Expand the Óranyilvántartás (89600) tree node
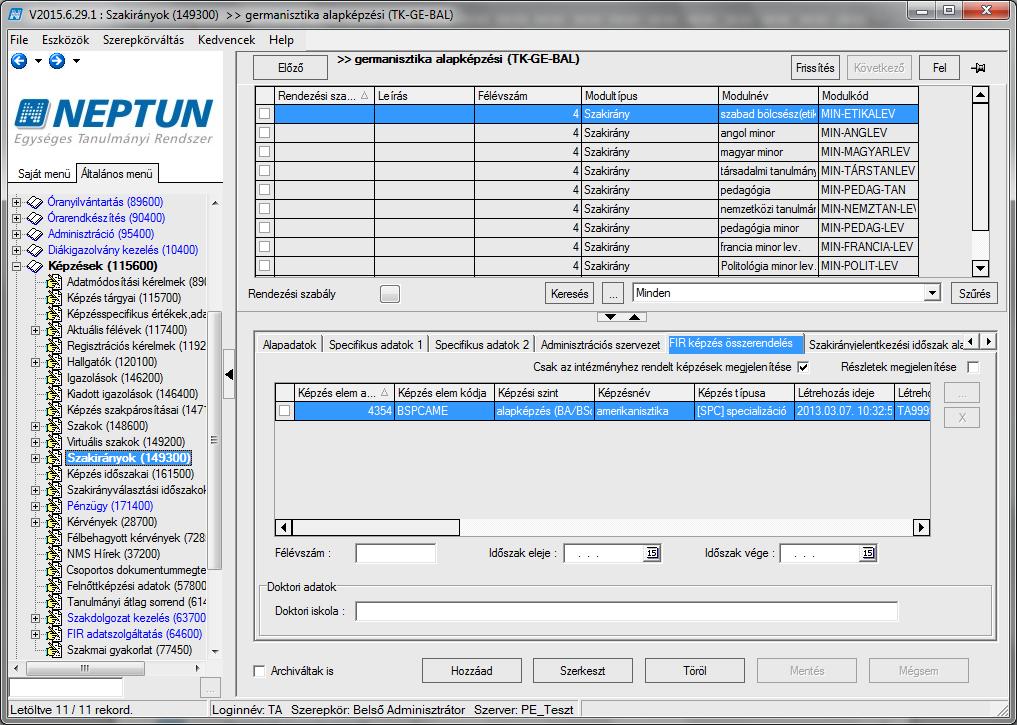 tap(16, 202)
